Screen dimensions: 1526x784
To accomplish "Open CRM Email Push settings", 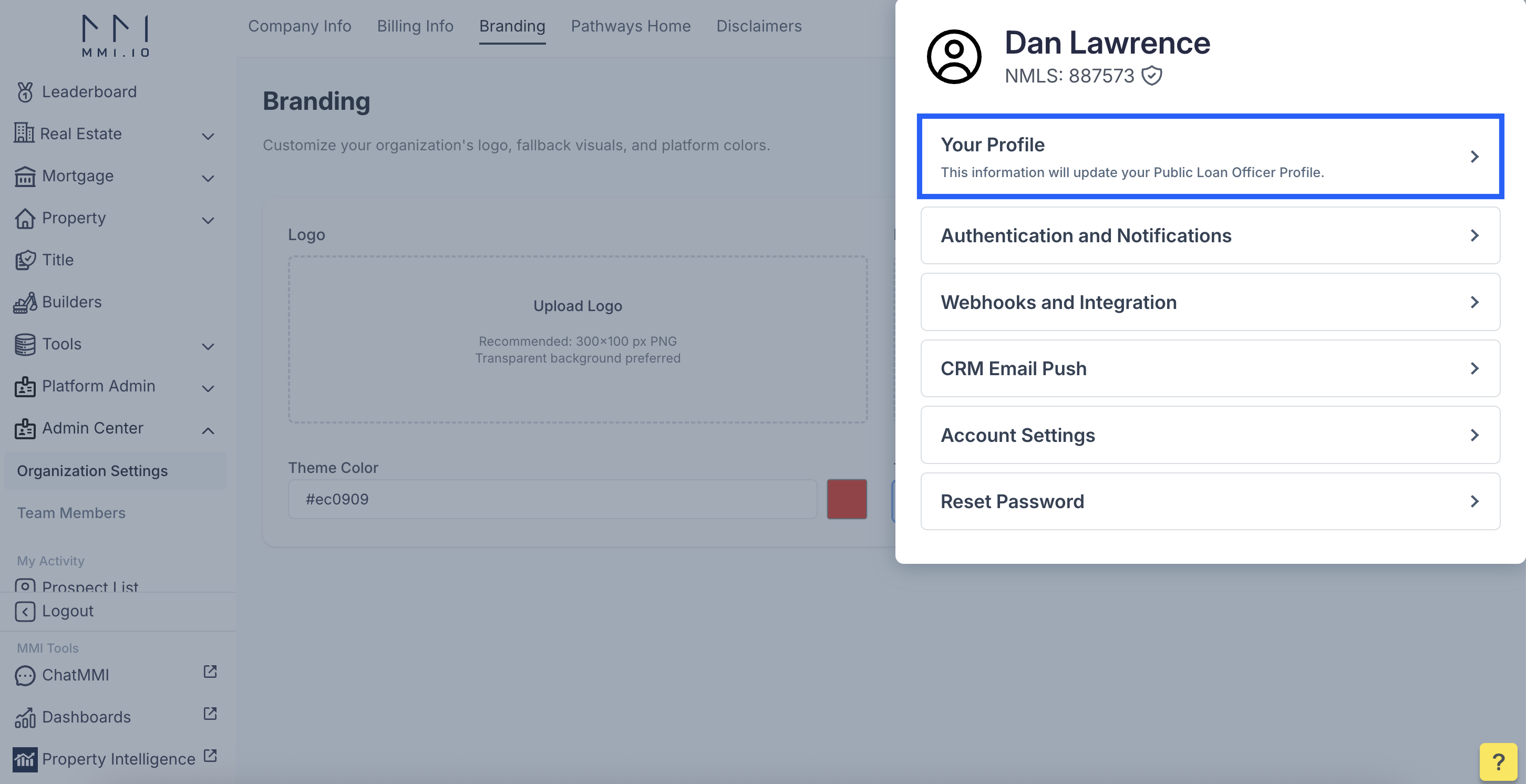I will 1210,368.
